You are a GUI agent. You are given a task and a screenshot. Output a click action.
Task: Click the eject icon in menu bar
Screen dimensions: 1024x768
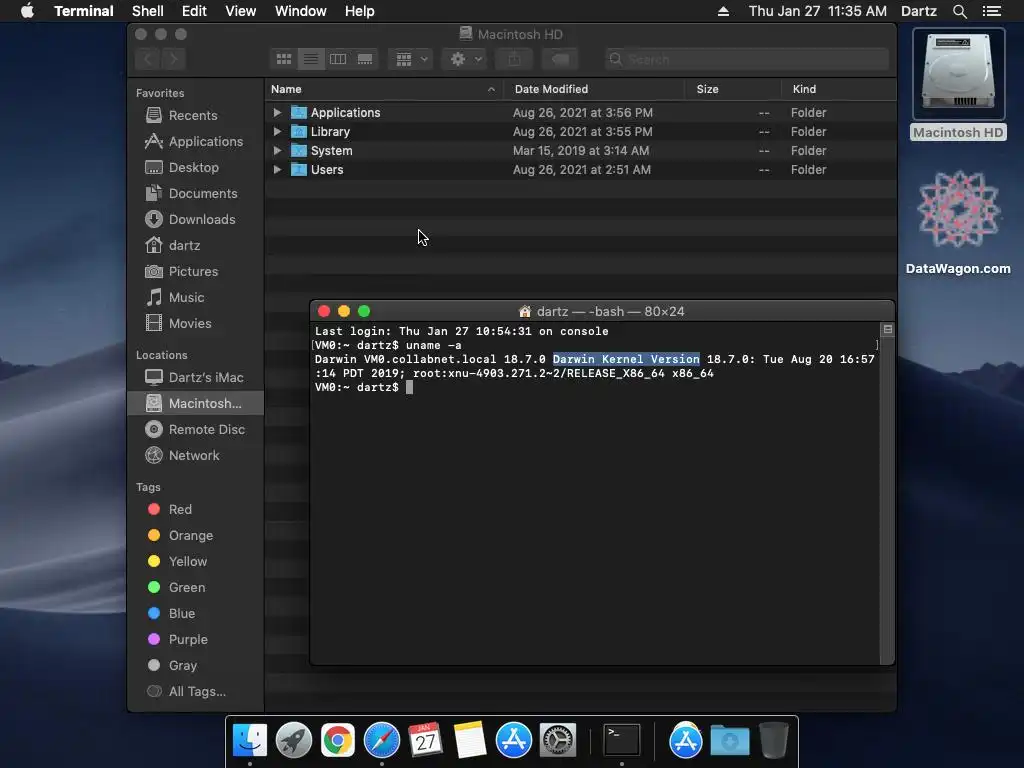tap(723, 11)
